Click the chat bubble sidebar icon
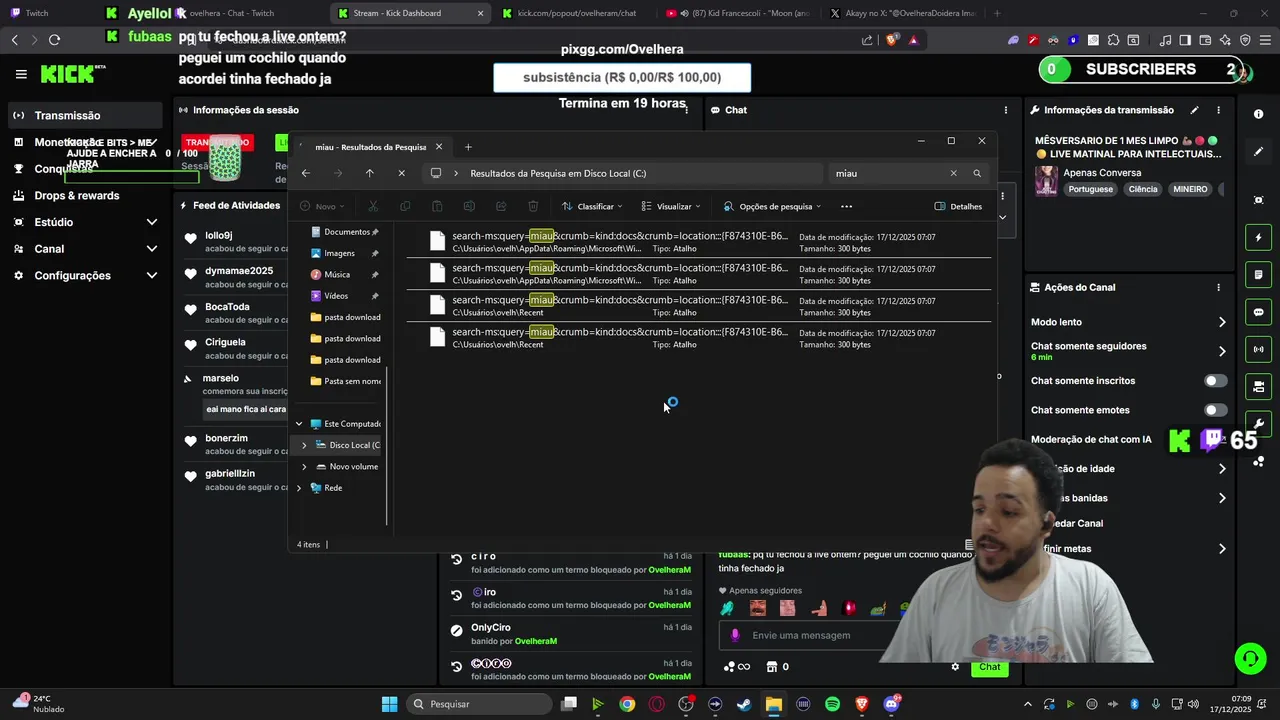Viewport: 1280px width, 720px height. tap(1258, 312)
